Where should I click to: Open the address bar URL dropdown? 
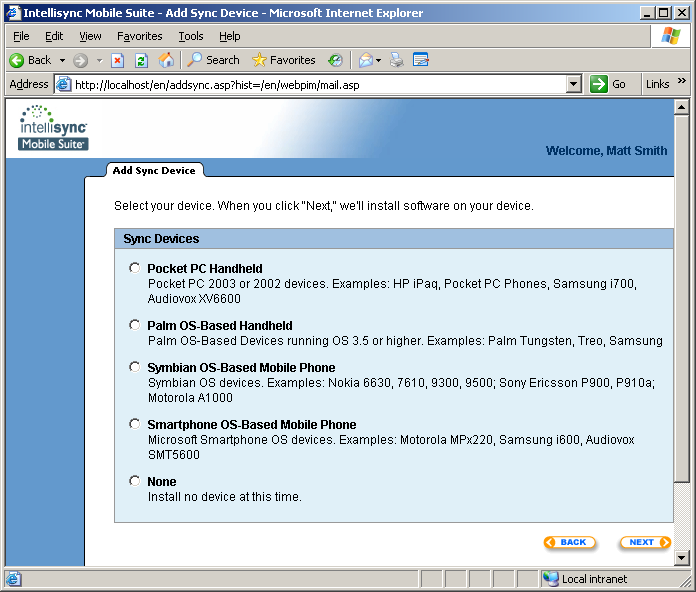[x=573, y=84]
